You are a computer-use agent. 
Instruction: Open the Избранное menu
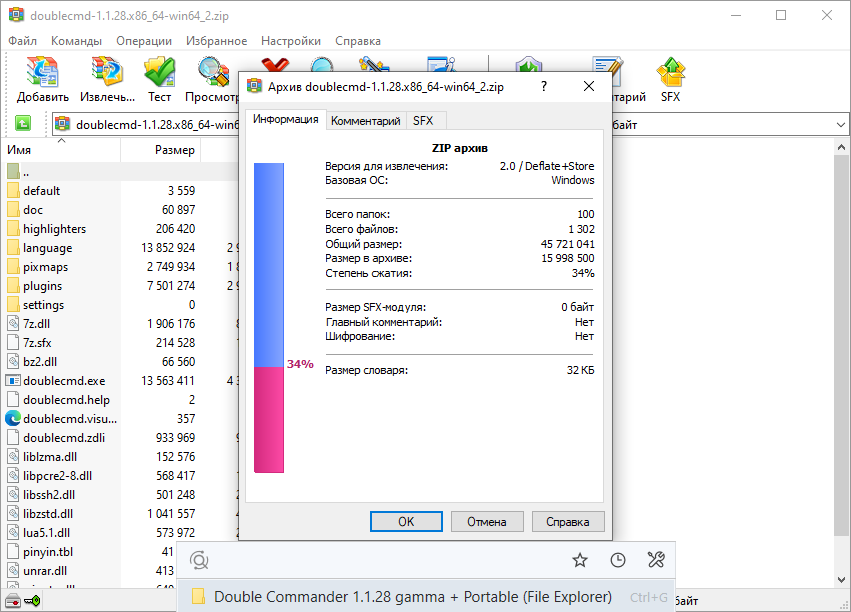(217, 41)
